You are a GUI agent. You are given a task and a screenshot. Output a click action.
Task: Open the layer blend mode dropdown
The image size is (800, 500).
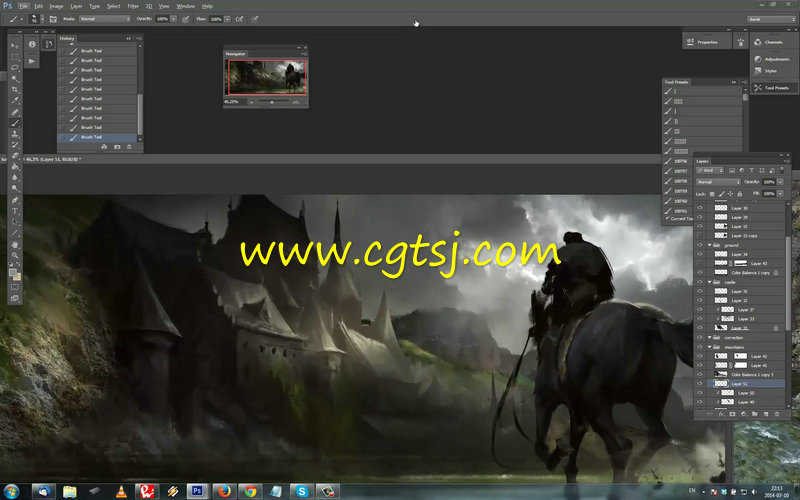[718, 182]
